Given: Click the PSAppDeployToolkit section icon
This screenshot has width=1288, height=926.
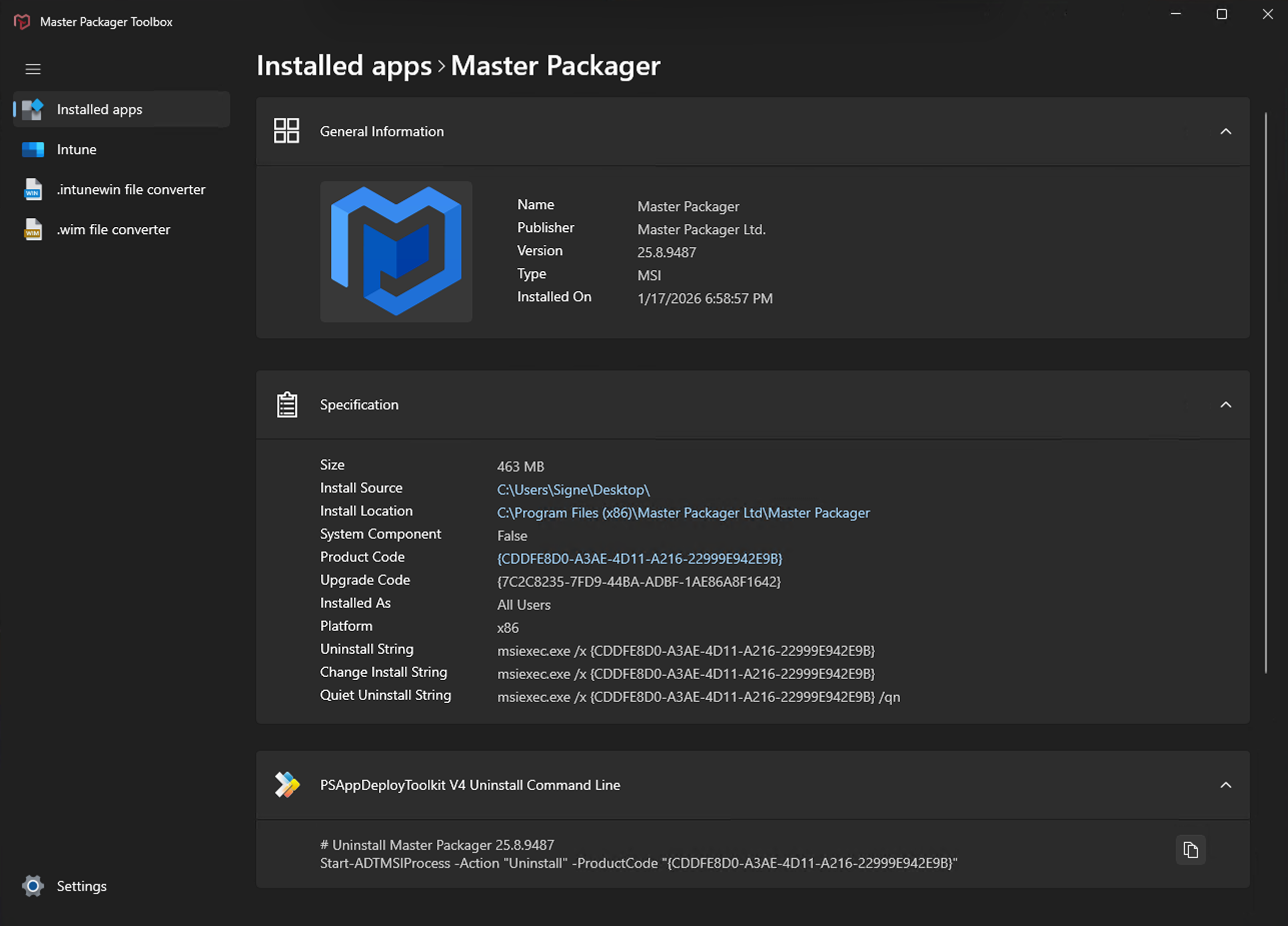Looking at the screenshot, I should (x=287, y=784).
